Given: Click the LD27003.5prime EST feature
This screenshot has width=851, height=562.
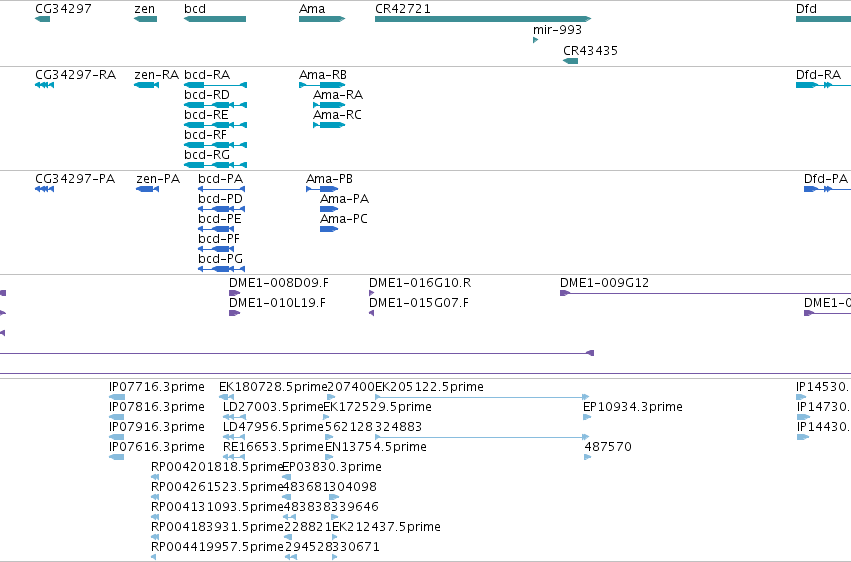Looking at the screenshot, I should [x=233, y=417].
